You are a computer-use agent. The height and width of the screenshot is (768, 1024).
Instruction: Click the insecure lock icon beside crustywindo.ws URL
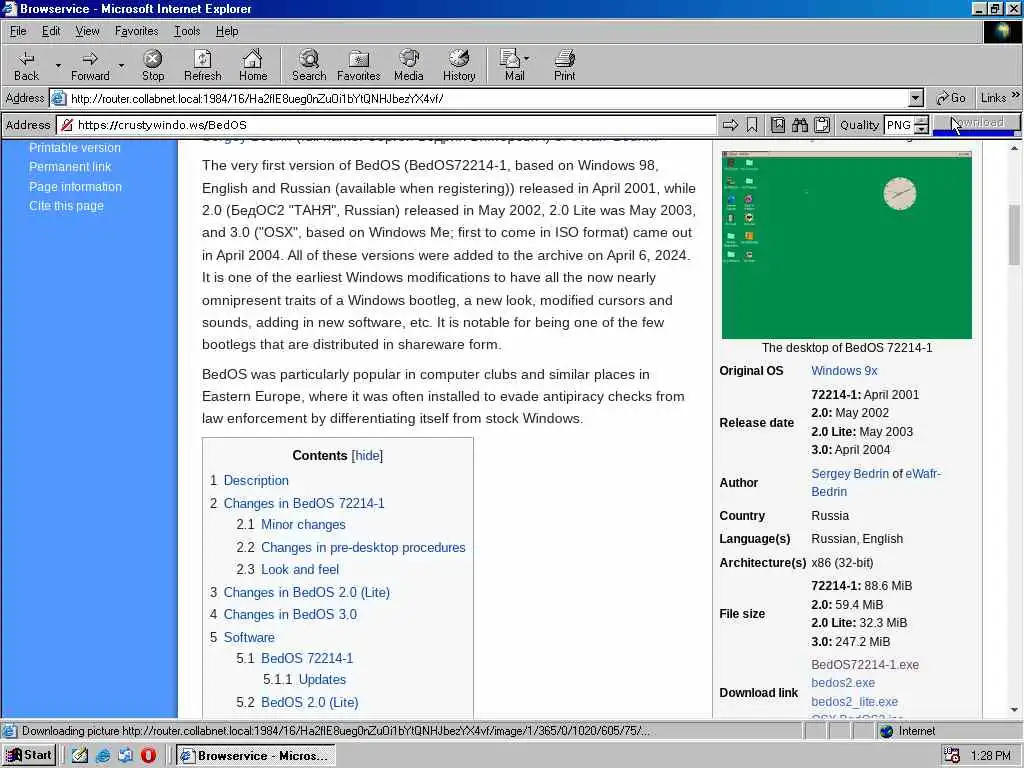pyautogui.click(x=67, y=125)
